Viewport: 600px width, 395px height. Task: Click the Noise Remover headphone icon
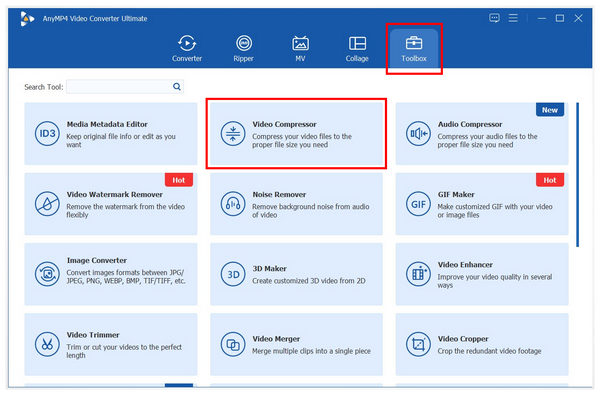point(233,204)
